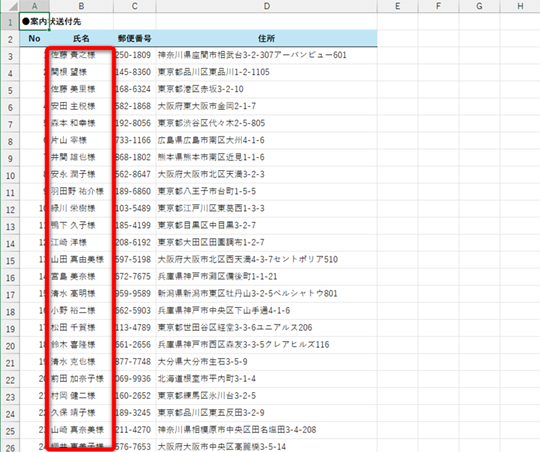This screenshot has width=540, height=452.
Task: Select address '東京都品川区東五反田3-2-9'
Action: pyautogui.click(x=267, y=413)
